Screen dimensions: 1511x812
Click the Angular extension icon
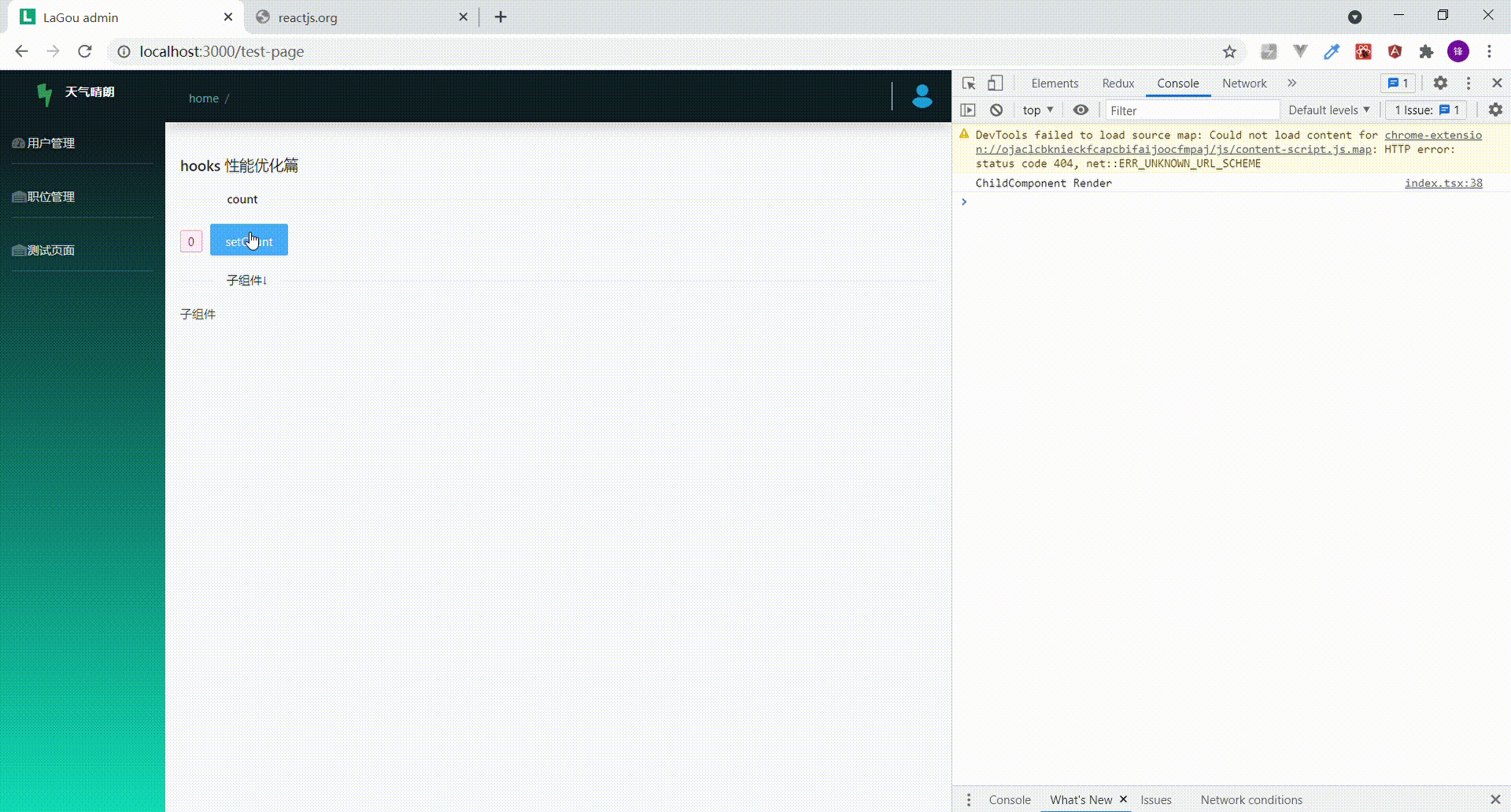pyautogui.click(x=1395, y=52)
